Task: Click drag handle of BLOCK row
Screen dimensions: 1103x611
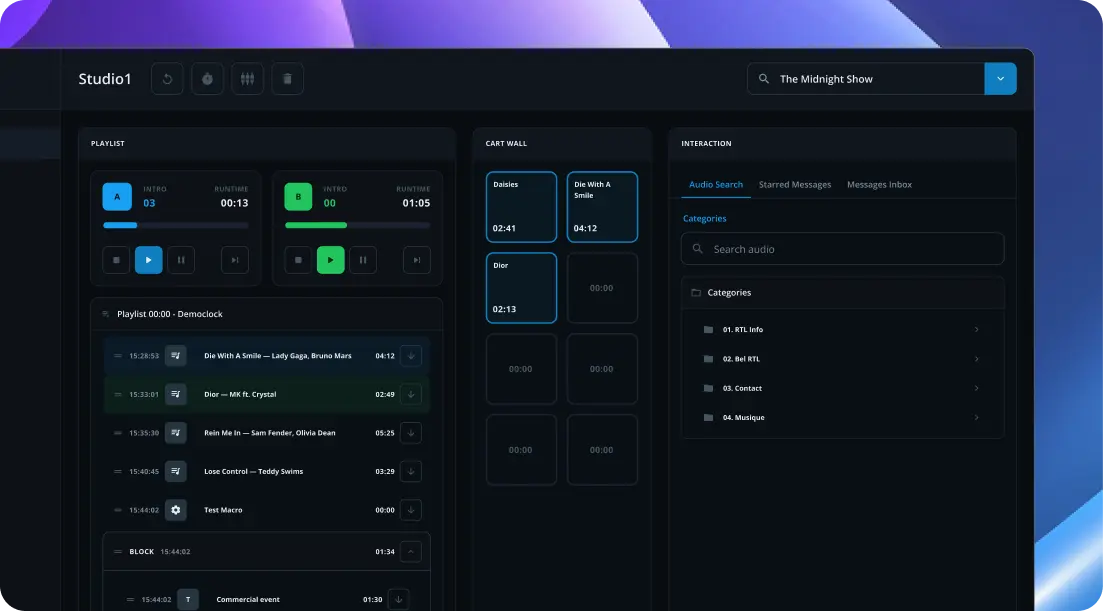Action: click(117, 552)
